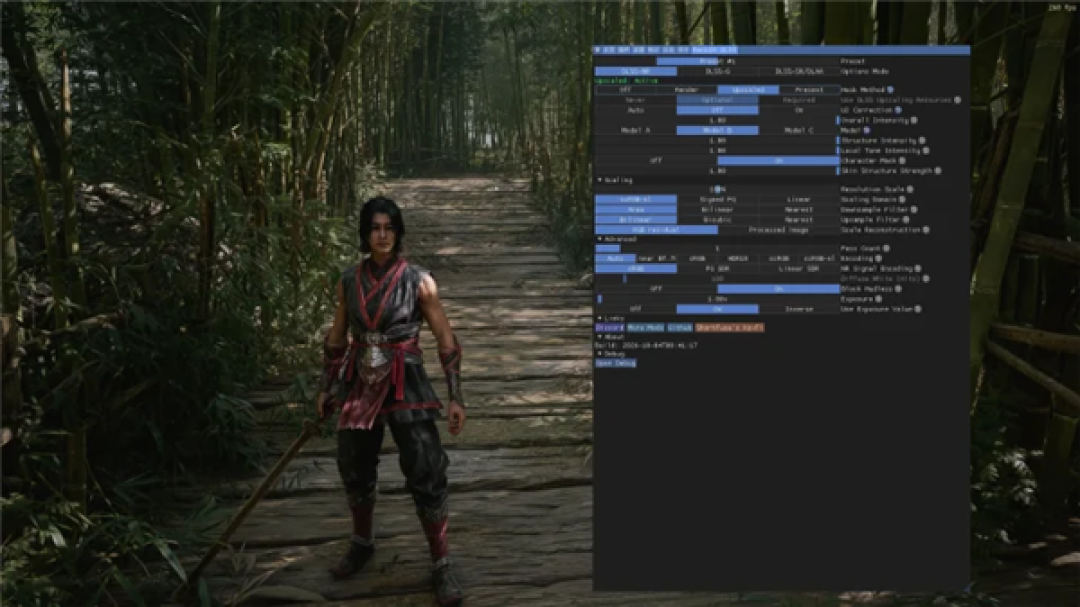Turn Character Mask Off

[656, 161]
